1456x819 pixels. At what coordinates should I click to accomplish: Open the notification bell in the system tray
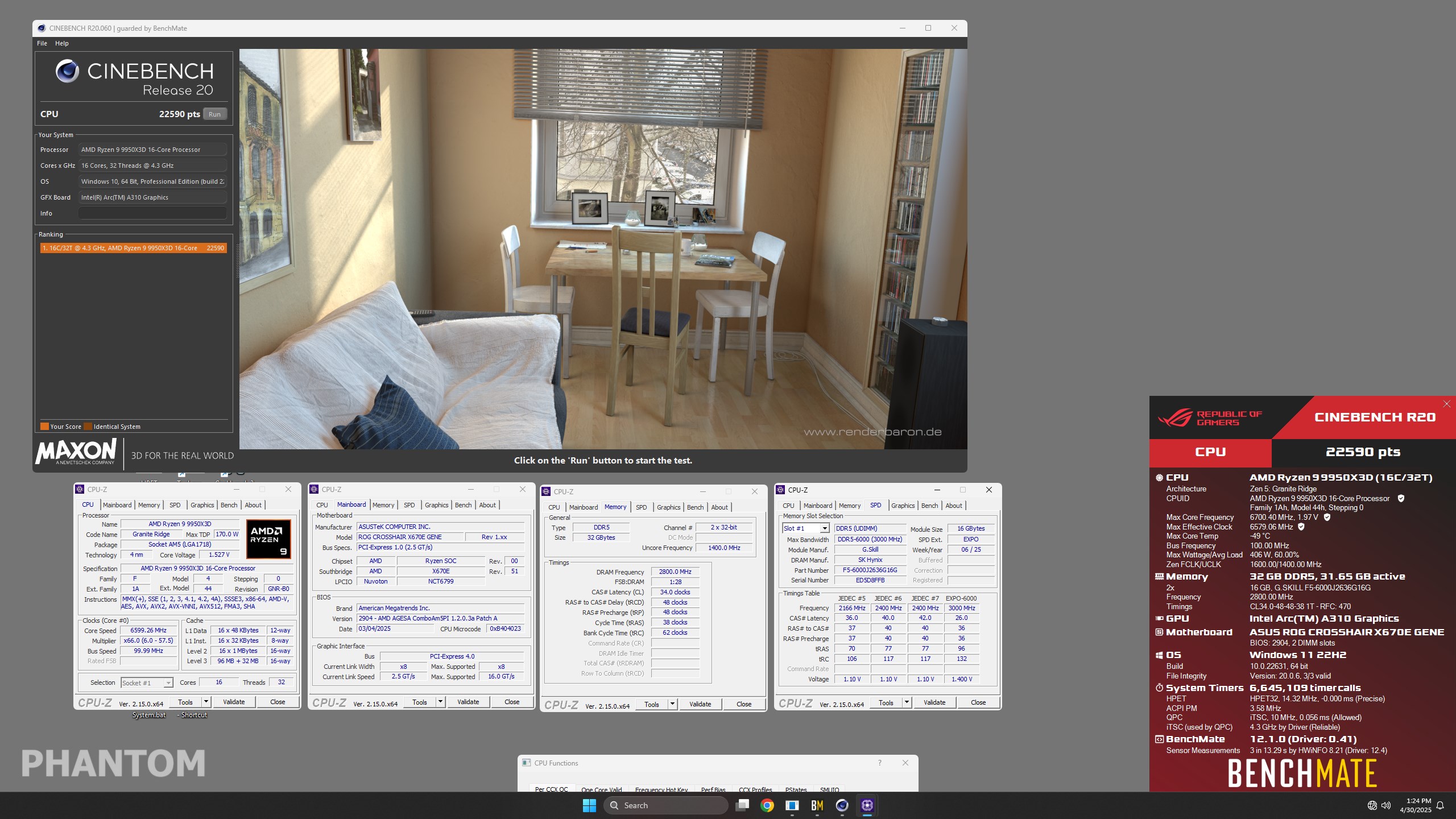point(1440,805)
